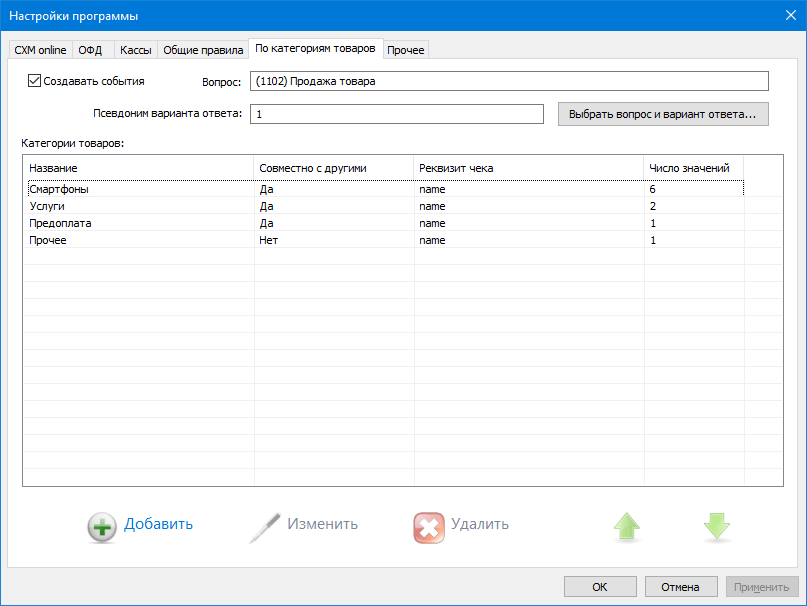Click the Число значений column header
807x606 pixels.
693,167
